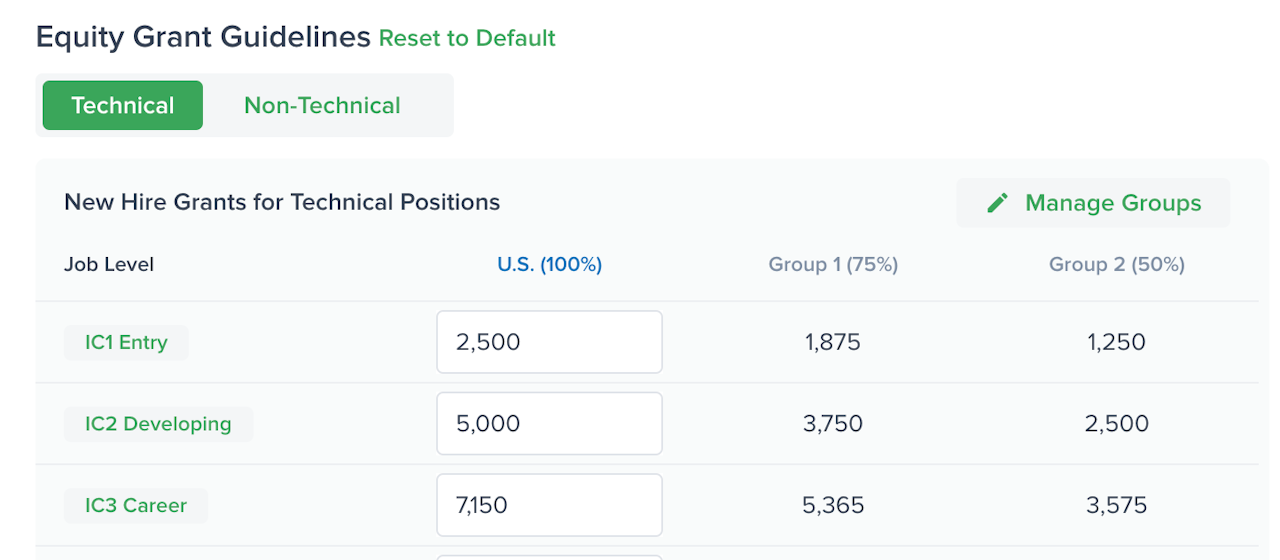The image size is (1280, 560).
Task: Click the 3,750 Group 1 value for IC2
Action: [833, 423]
